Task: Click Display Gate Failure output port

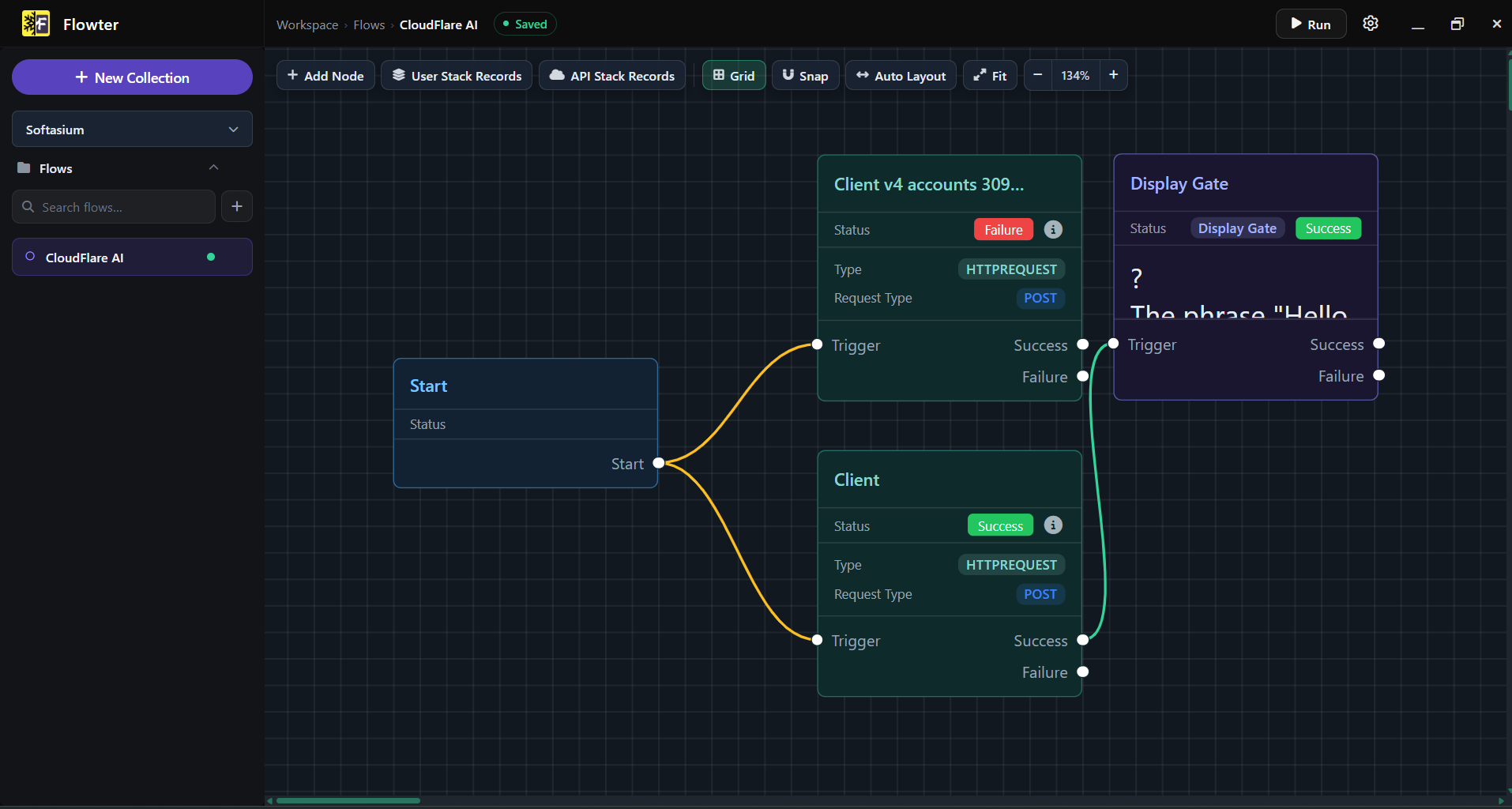Action: point(1379,375)
